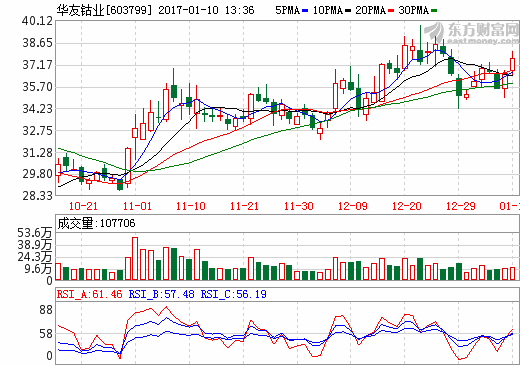520x365 pixels.
Task: Click the 5PMA legend label
Action: [x=288, y=10]
